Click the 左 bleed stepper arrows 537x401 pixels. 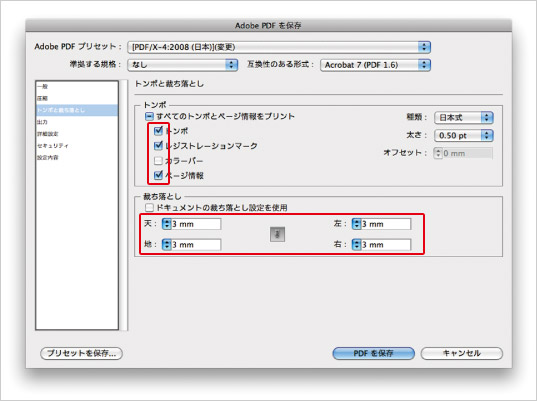tap(357, 224)
